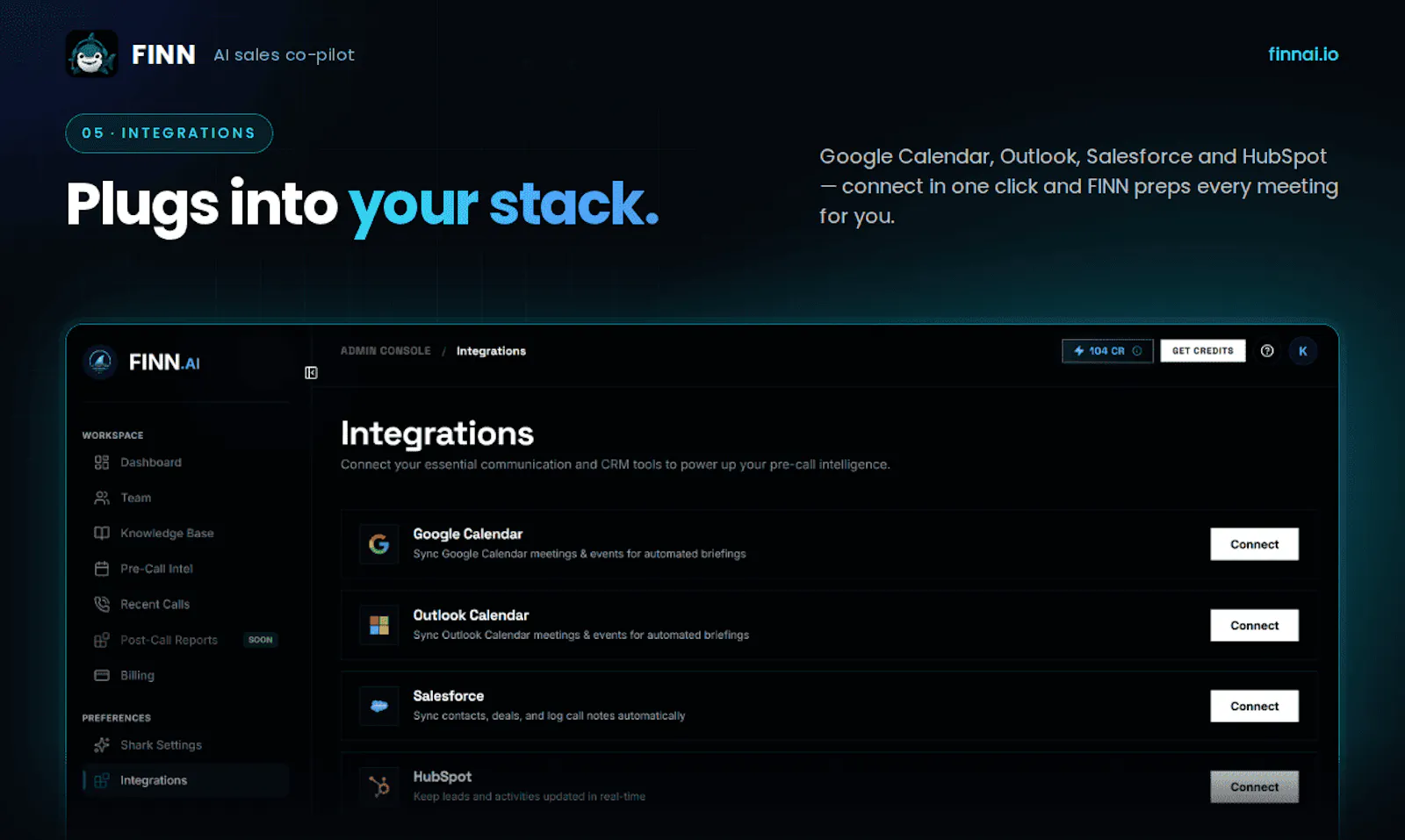Click the Team people icon
Screen dimensions: 1405x840
point(102,498)
